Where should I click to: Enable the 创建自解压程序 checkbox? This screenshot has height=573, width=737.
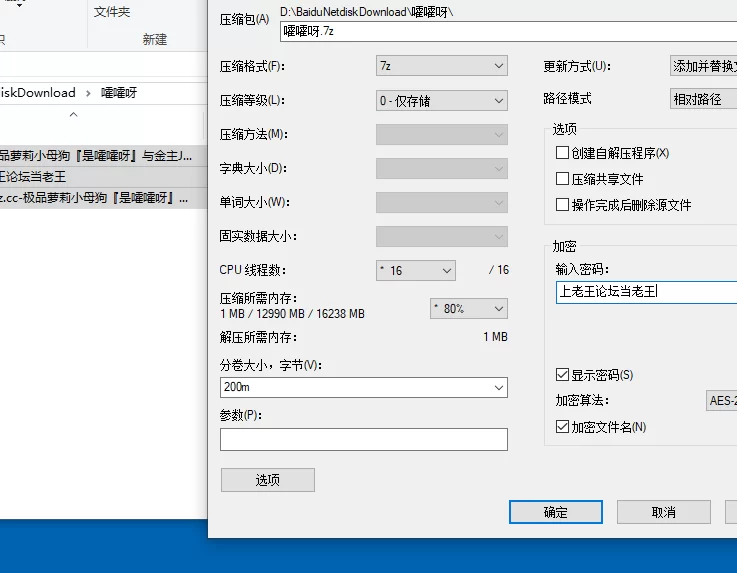(x=562, y=153)
